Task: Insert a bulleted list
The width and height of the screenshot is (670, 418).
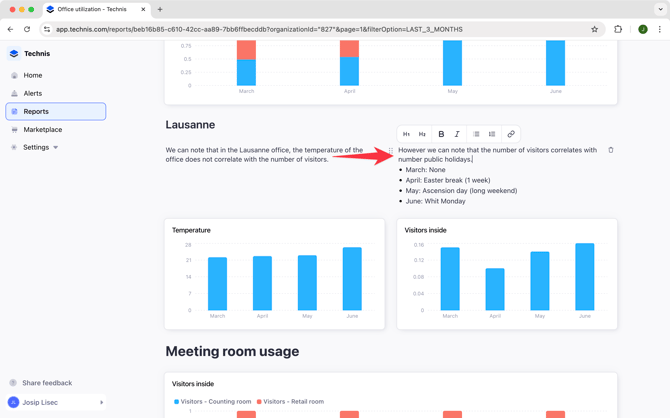Action: pyautogui.click(x=476, y=134)
